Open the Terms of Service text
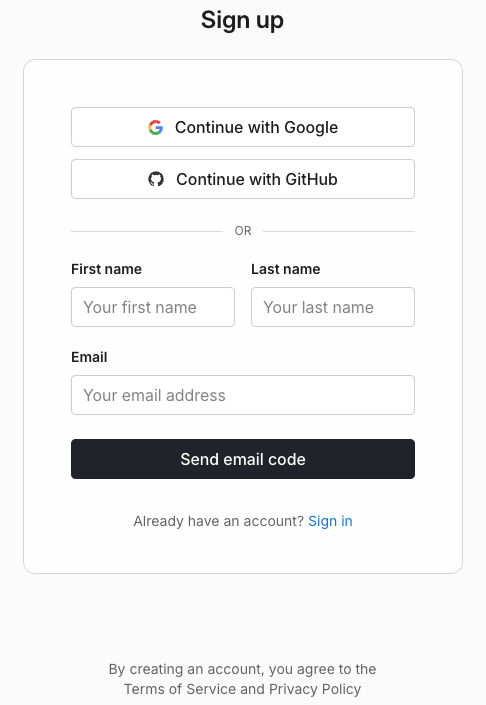This screenshot has width=486, height=705. coord(180,689)
